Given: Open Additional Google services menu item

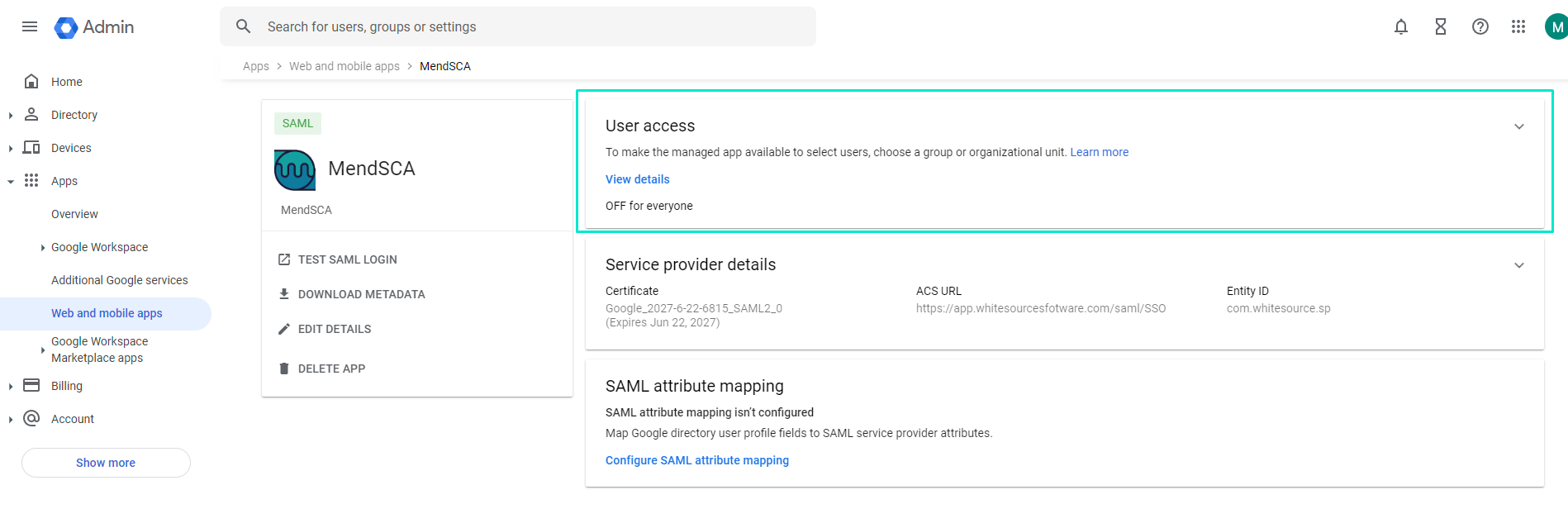Looking at the screenshot, I should [119, 280].
